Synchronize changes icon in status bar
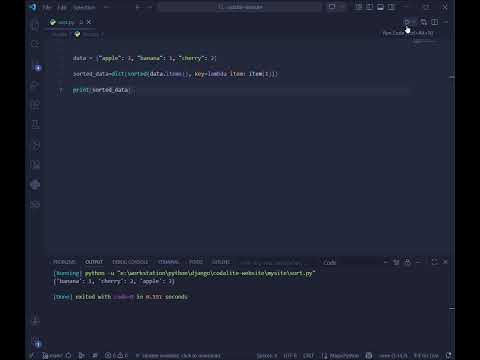 click(x=68, y=355)
